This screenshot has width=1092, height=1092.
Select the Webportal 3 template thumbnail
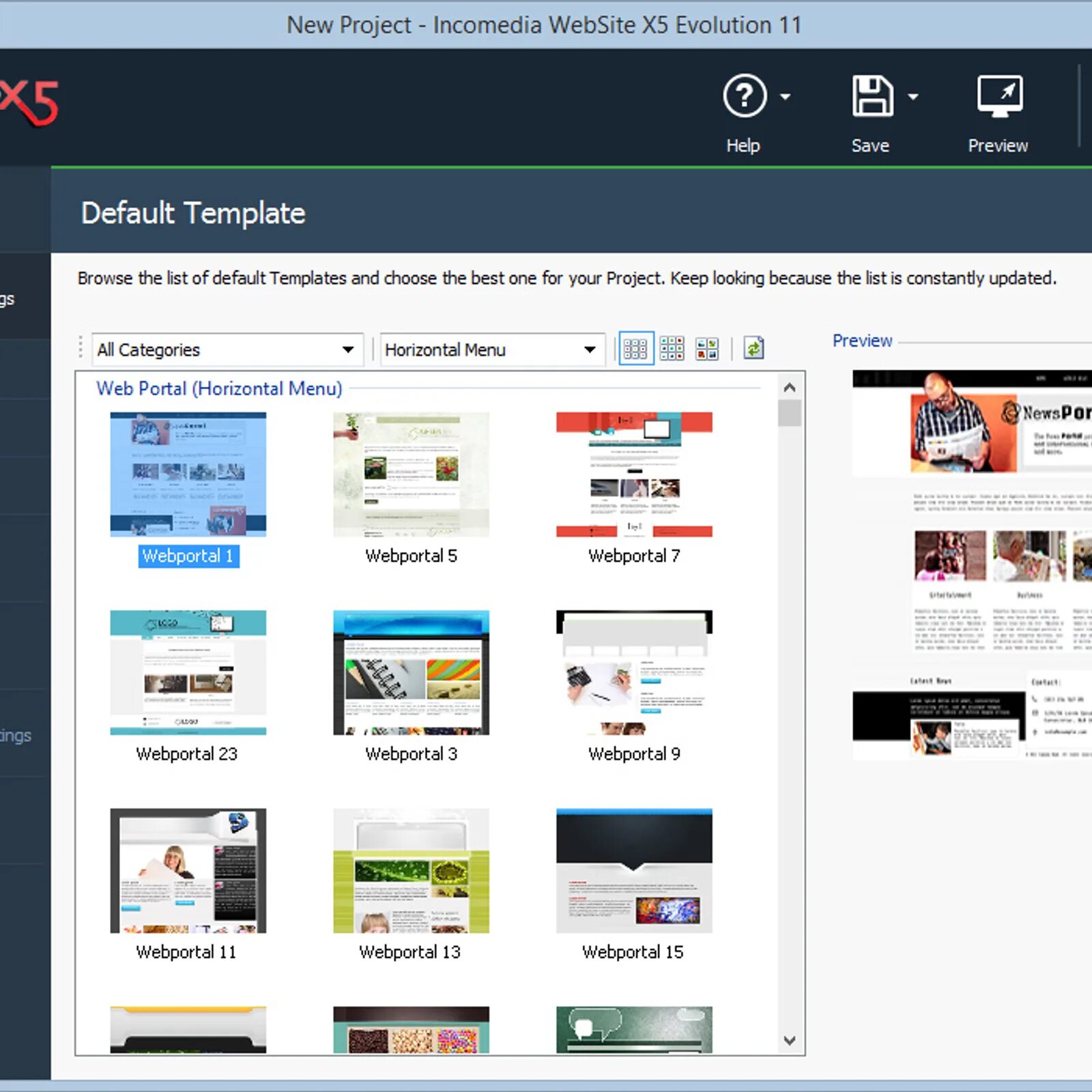(412, 672)
